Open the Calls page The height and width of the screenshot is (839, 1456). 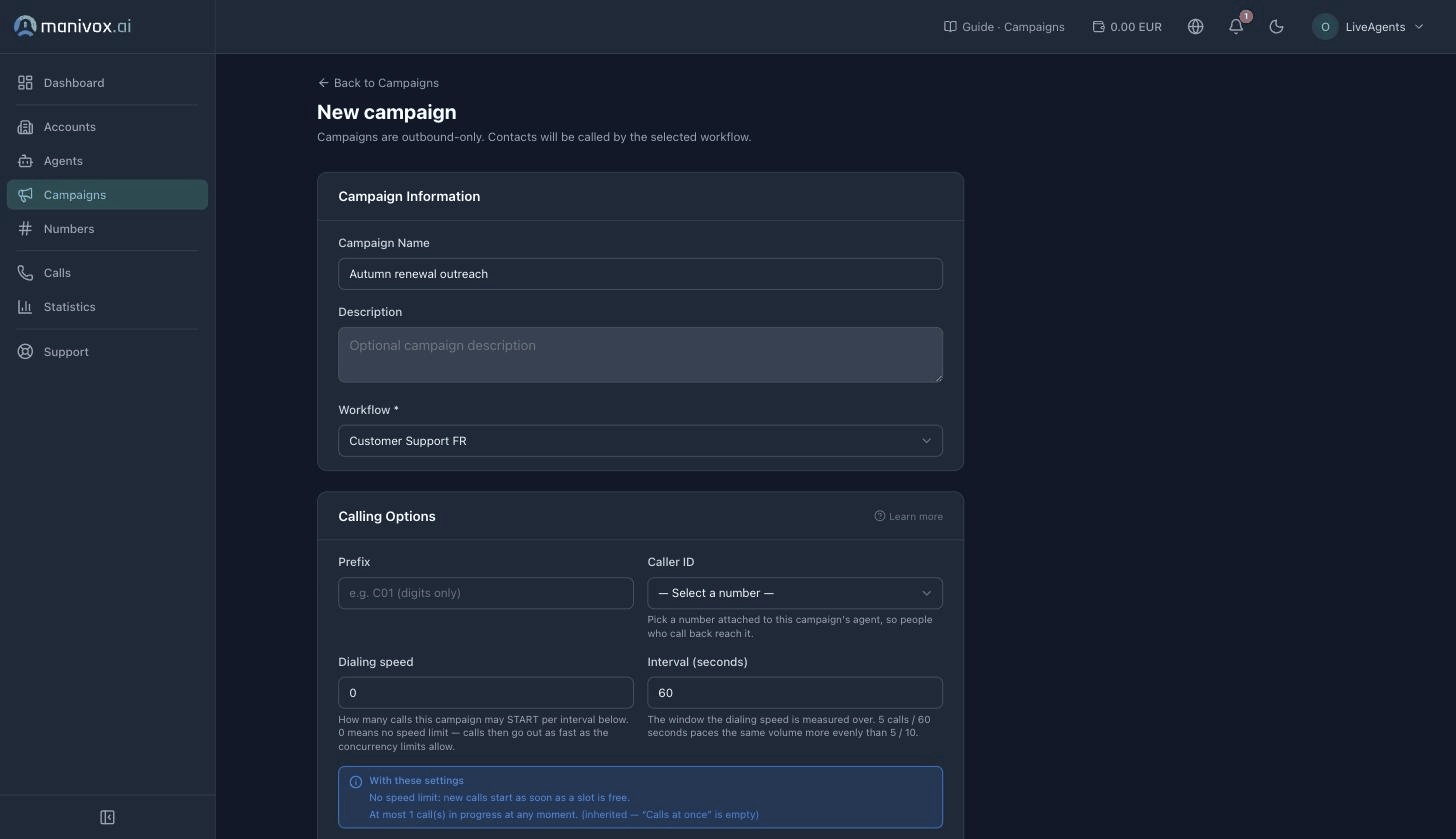click(x=107, y=273)
